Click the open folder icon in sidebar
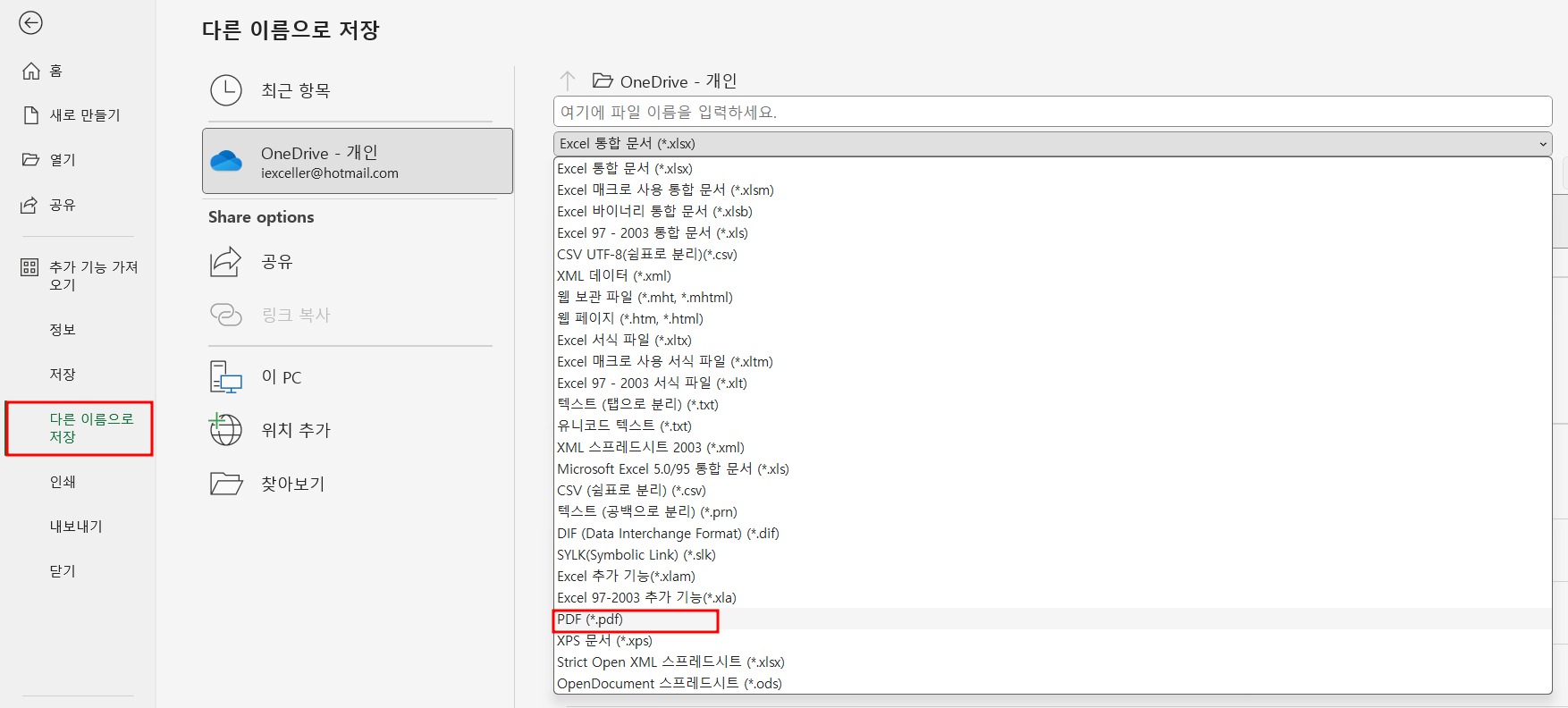The height and width of the screenshot is (708, 1568). (31, 160)
